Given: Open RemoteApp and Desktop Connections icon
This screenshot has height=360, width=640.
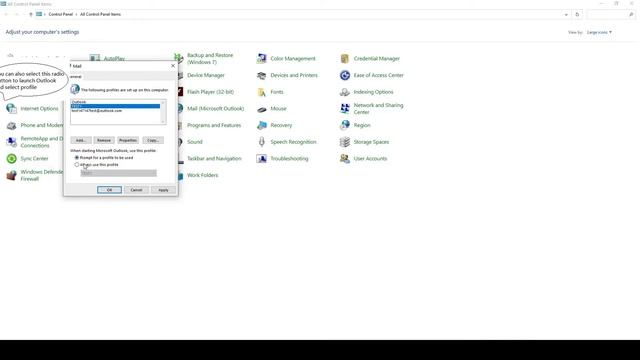Looking at the screenshot, I should coord(11,142).
